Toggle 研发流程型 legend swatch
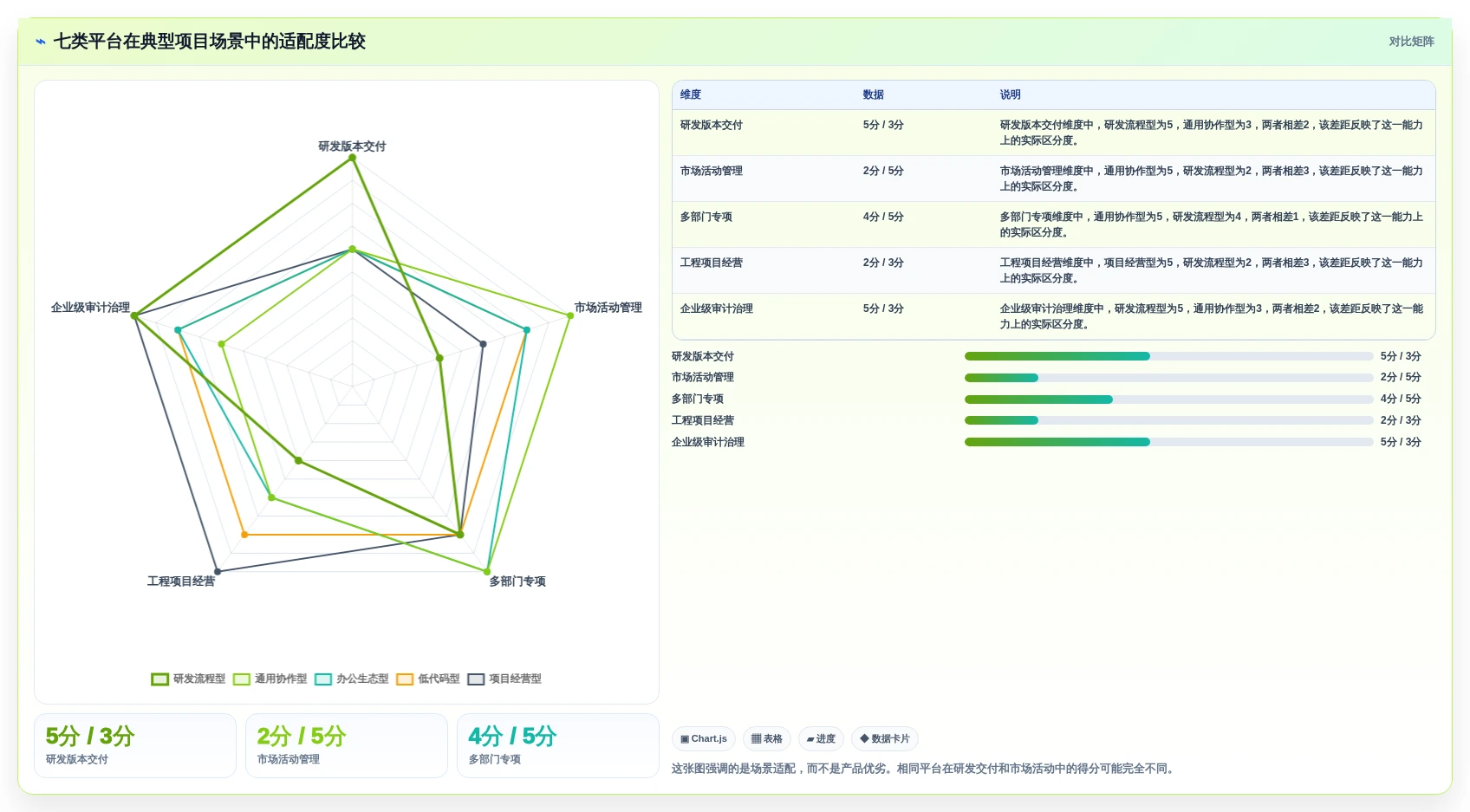This screenshot has width=1470, height=812. pos(159,679)
